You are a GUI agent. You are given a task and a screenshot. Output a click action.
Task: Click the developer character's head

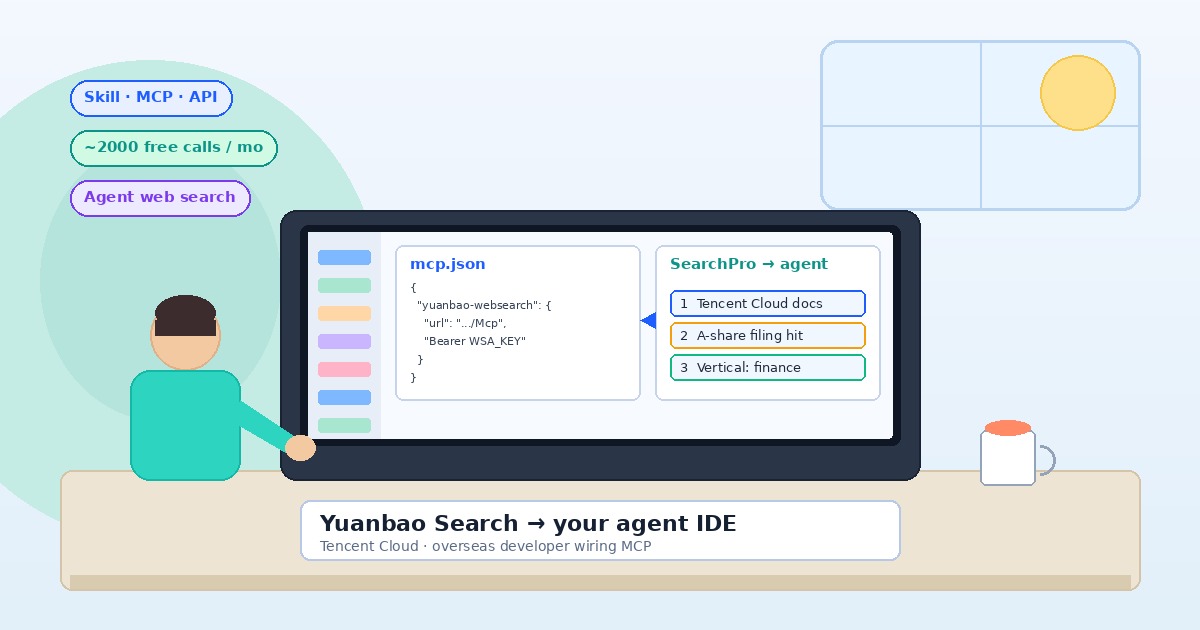pyautogui.click(x=185, y=333)
